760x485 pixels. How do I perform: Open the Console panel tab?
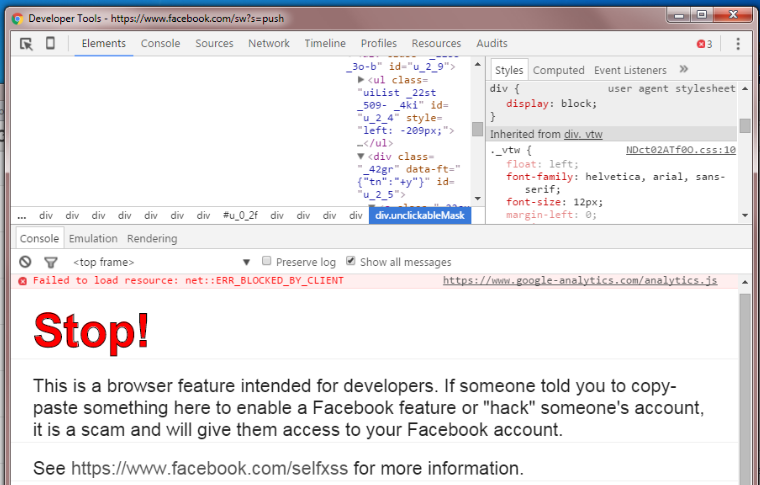[160, 44]
